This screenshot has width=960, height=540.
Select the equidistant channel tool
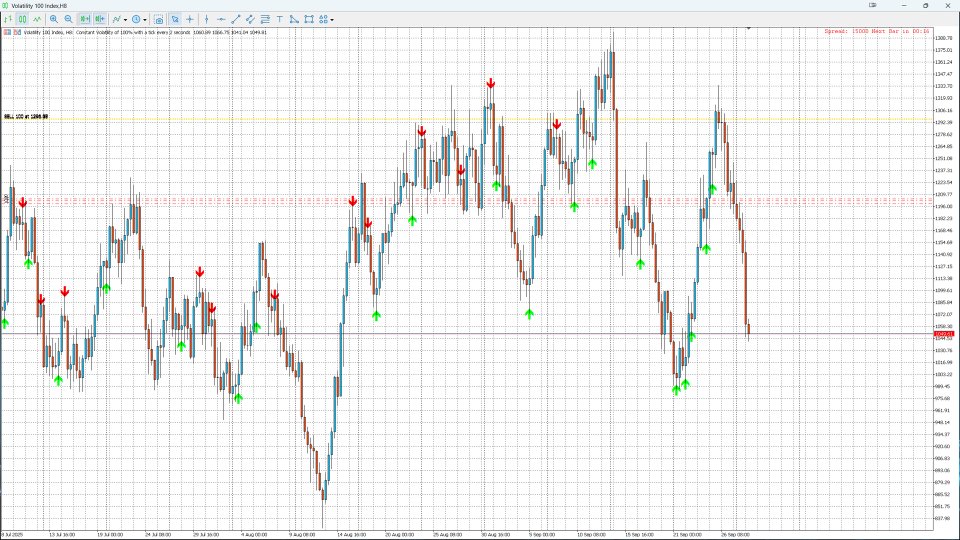coord(250,19)
